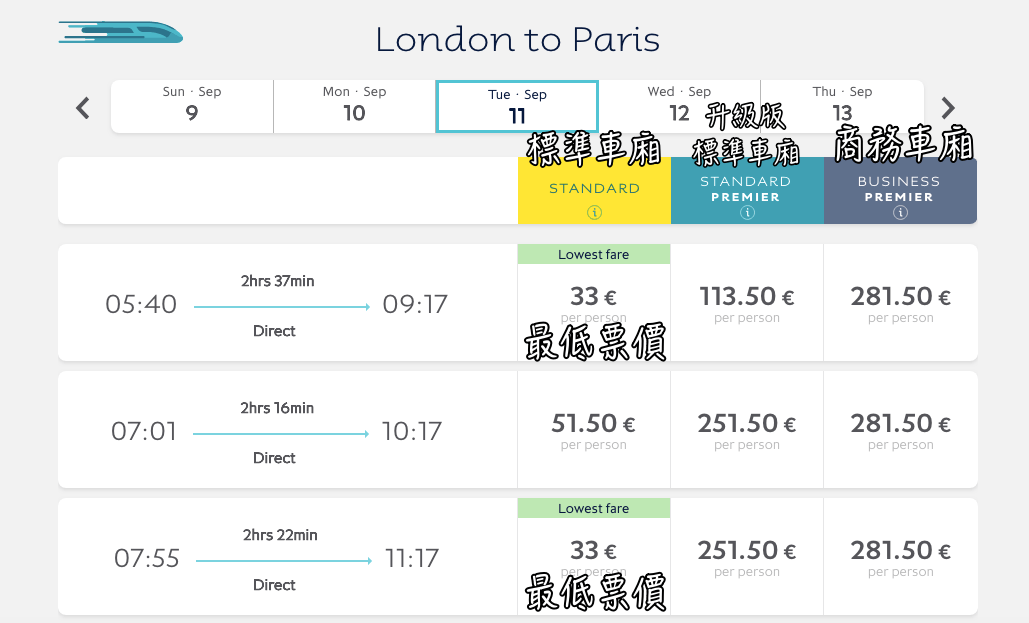The image size is (1029, 623).
Task: Open info icon under Business Premier
Action: point(900,213)
